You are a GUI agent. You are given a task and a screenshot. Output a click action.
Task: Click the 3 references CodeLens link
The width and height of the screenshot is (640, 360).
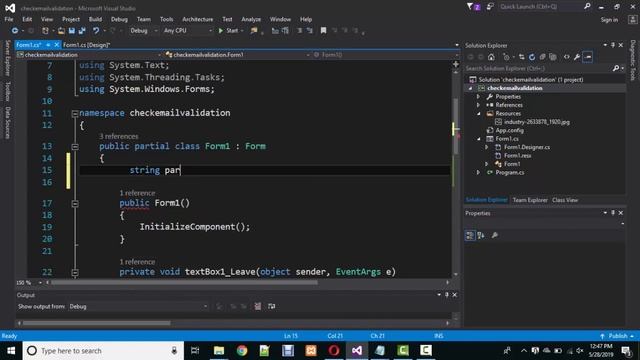coord(118,136)
